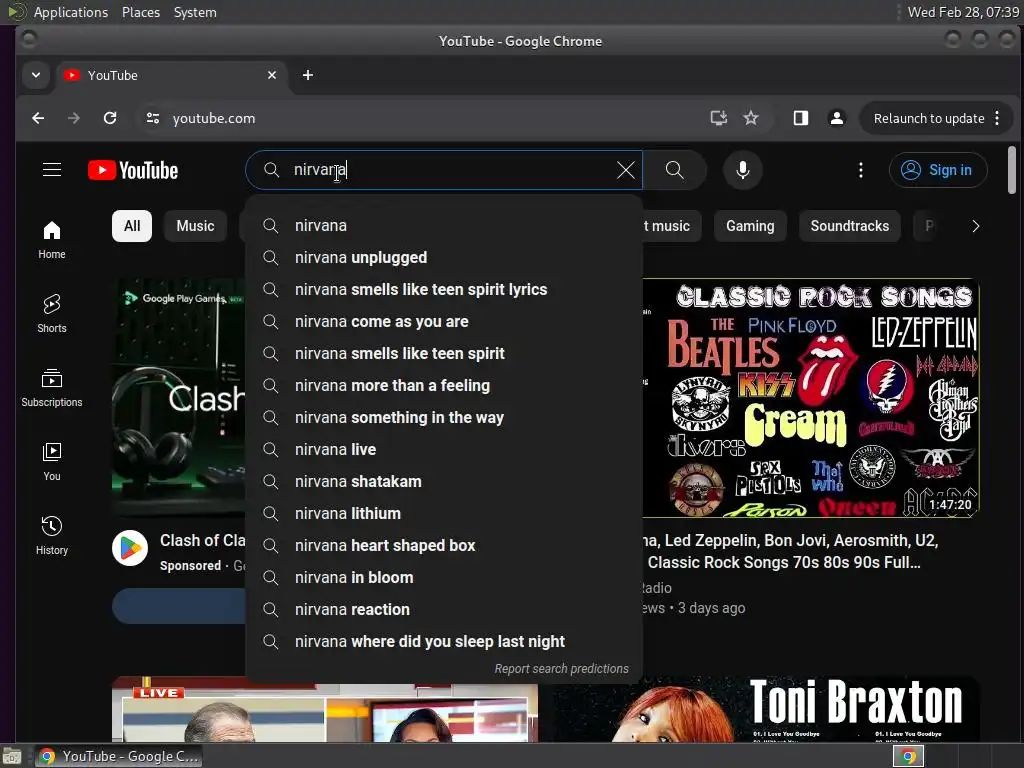Choose 'nirvana more than a feeling' suggestion
1024x768 pixels.
coord(444,385)
